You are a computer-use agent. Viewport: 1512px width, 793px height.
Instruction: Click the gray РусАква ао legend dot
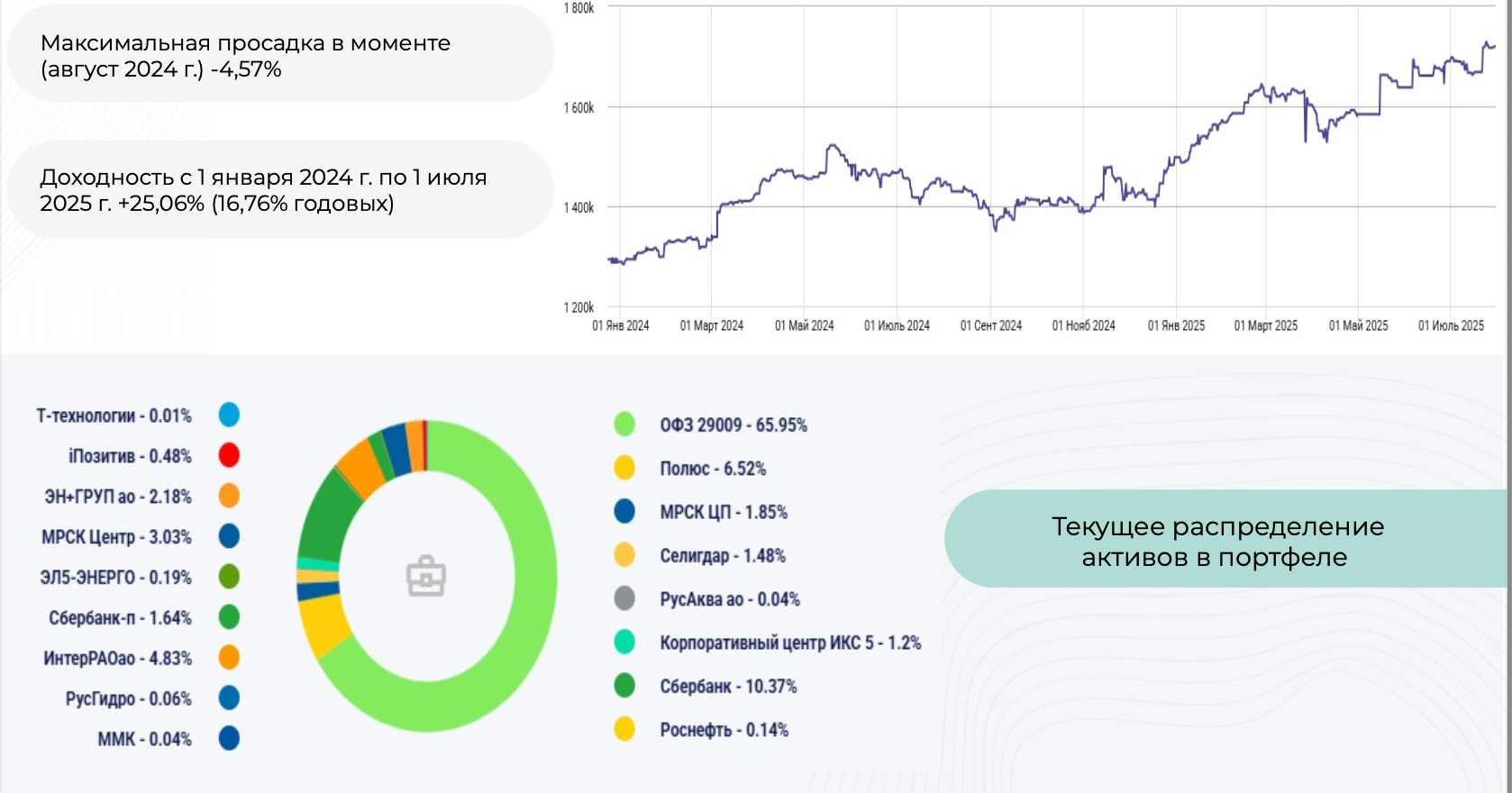click(624, 598)
